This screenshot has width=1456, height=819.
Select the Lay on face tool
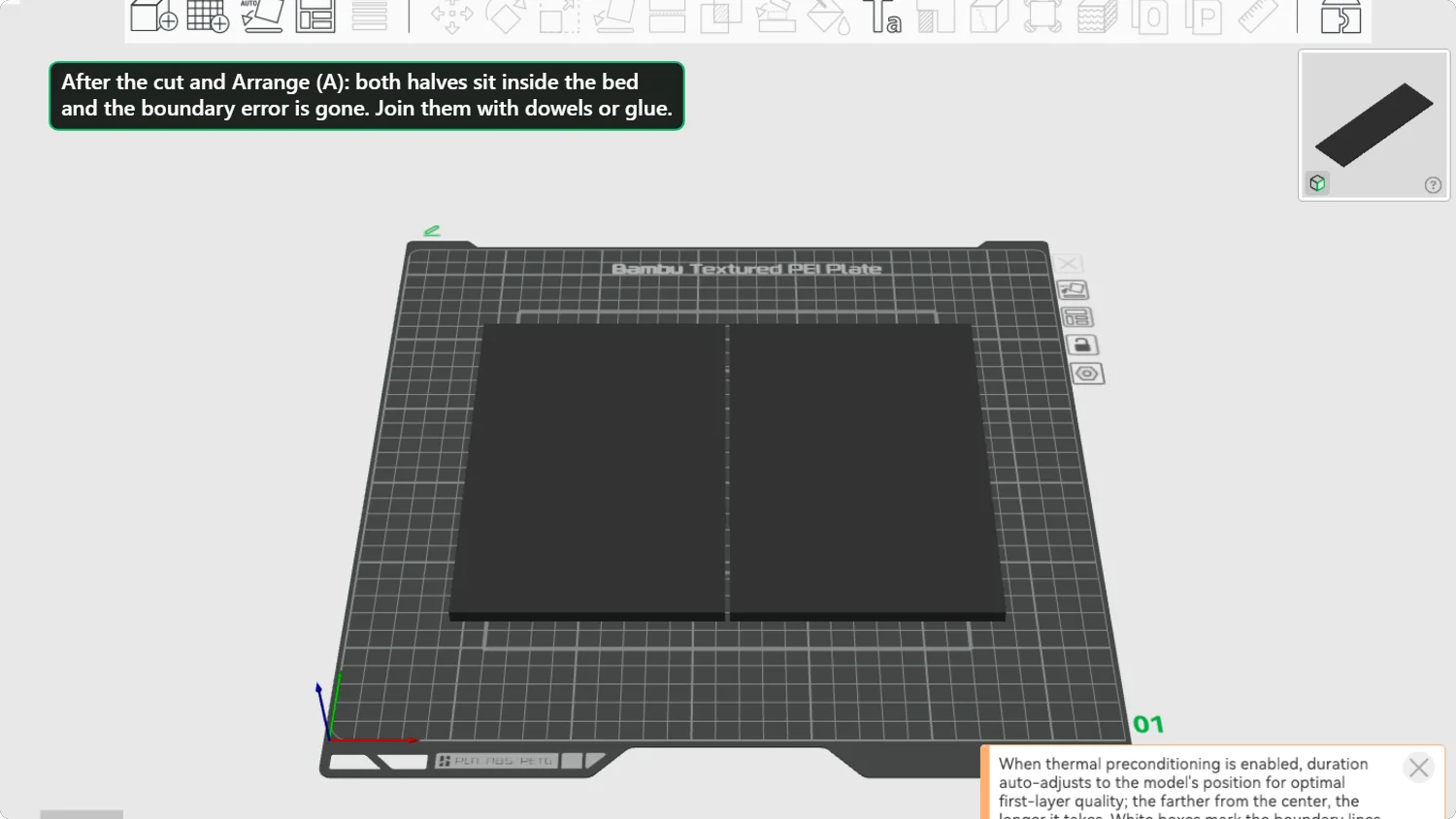pyautogui.click(x=613, y=16)
